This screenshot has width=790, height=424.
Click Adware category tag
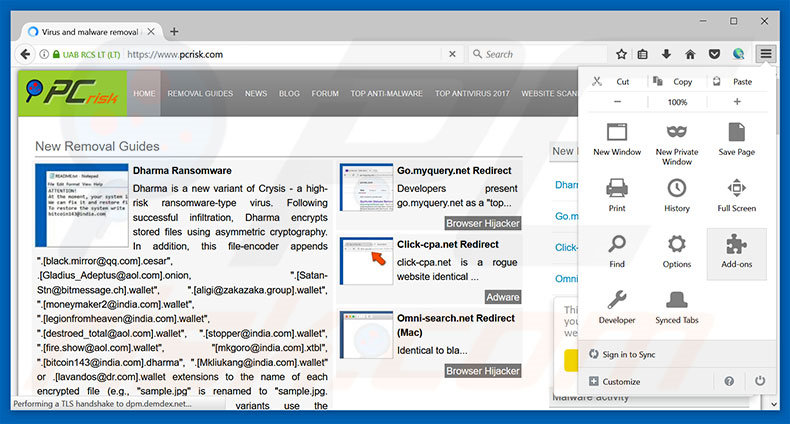tap(502, 297)
